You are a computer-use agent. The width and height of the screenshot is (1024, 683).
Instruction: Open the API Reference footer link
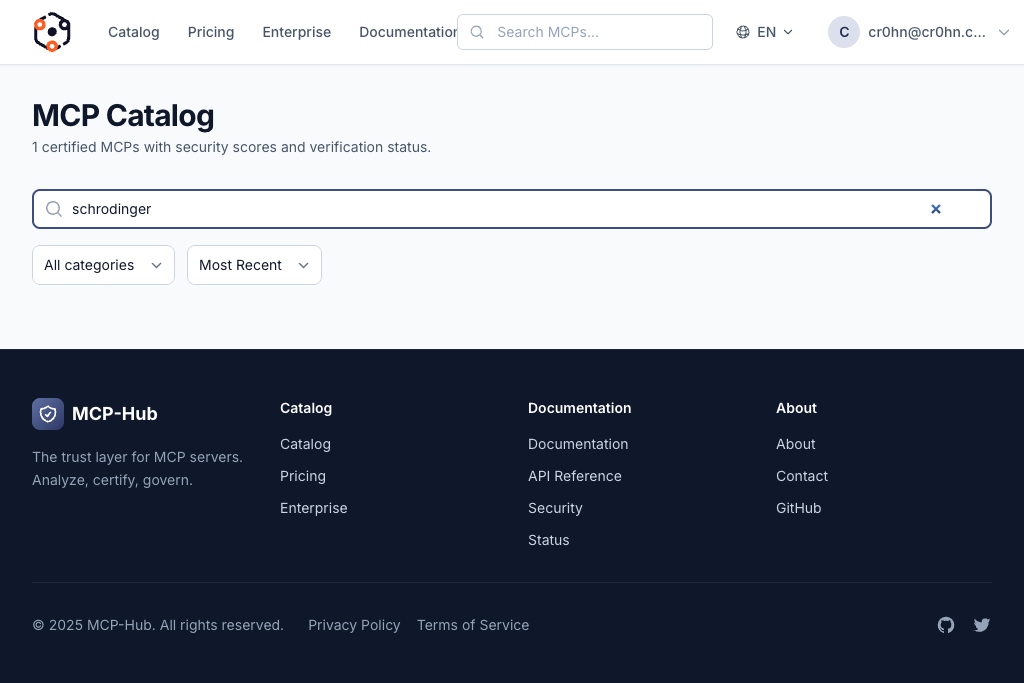pos(575,476)
